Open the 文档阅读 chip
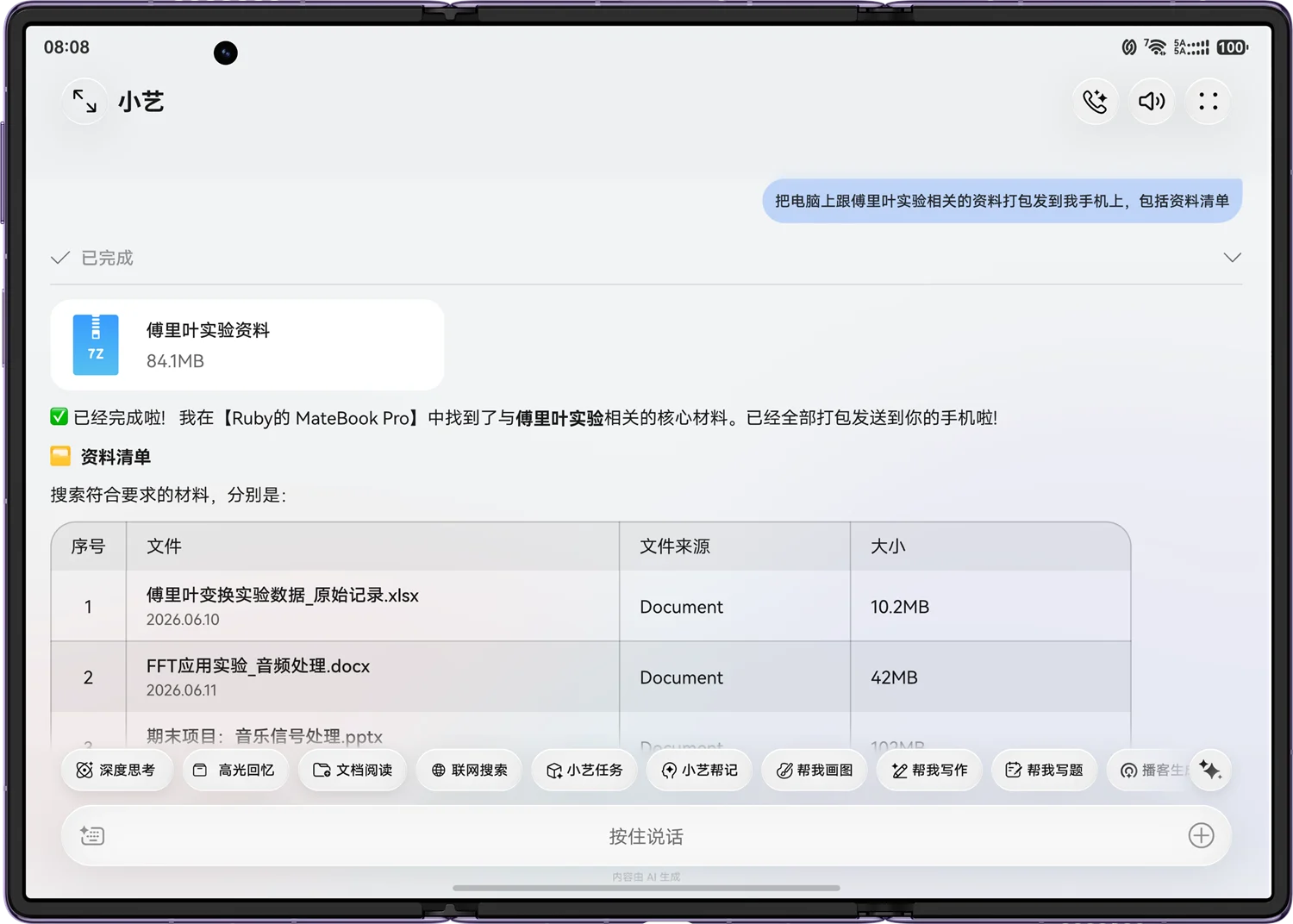Screen dimensions: 1293x924 pos(353,770)
